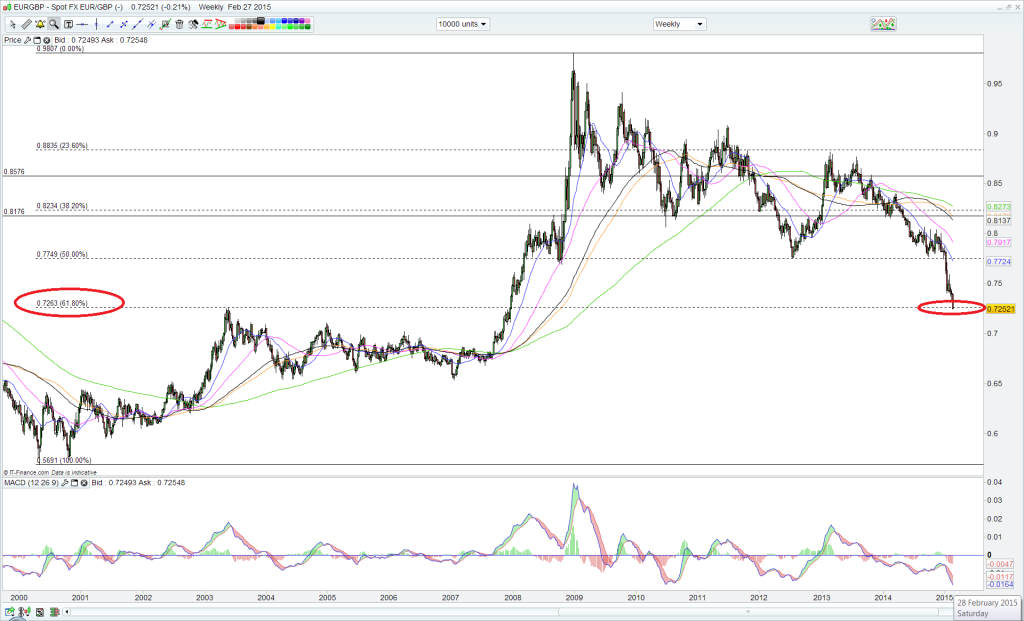Image resolution: width=1024 pixels, height=621 pixels.
Task: Maximize the MACD panel window icon
Action: coord(74,483)
